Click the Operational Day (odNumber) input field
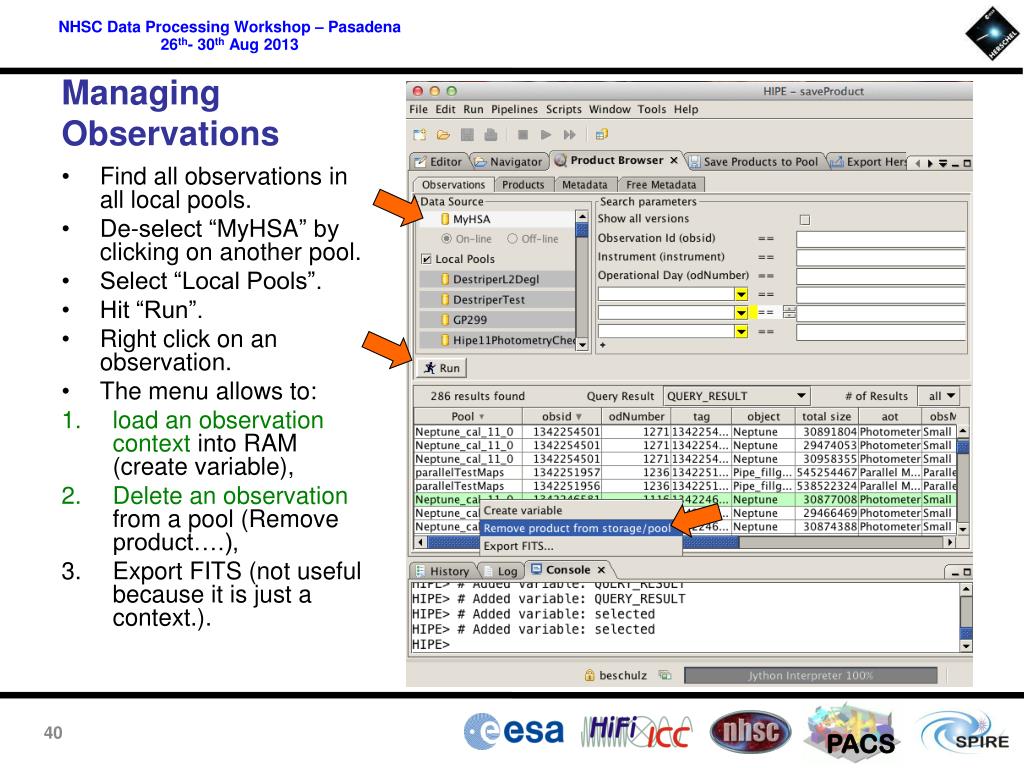The image size is (1024, 768). click(880, 276)
